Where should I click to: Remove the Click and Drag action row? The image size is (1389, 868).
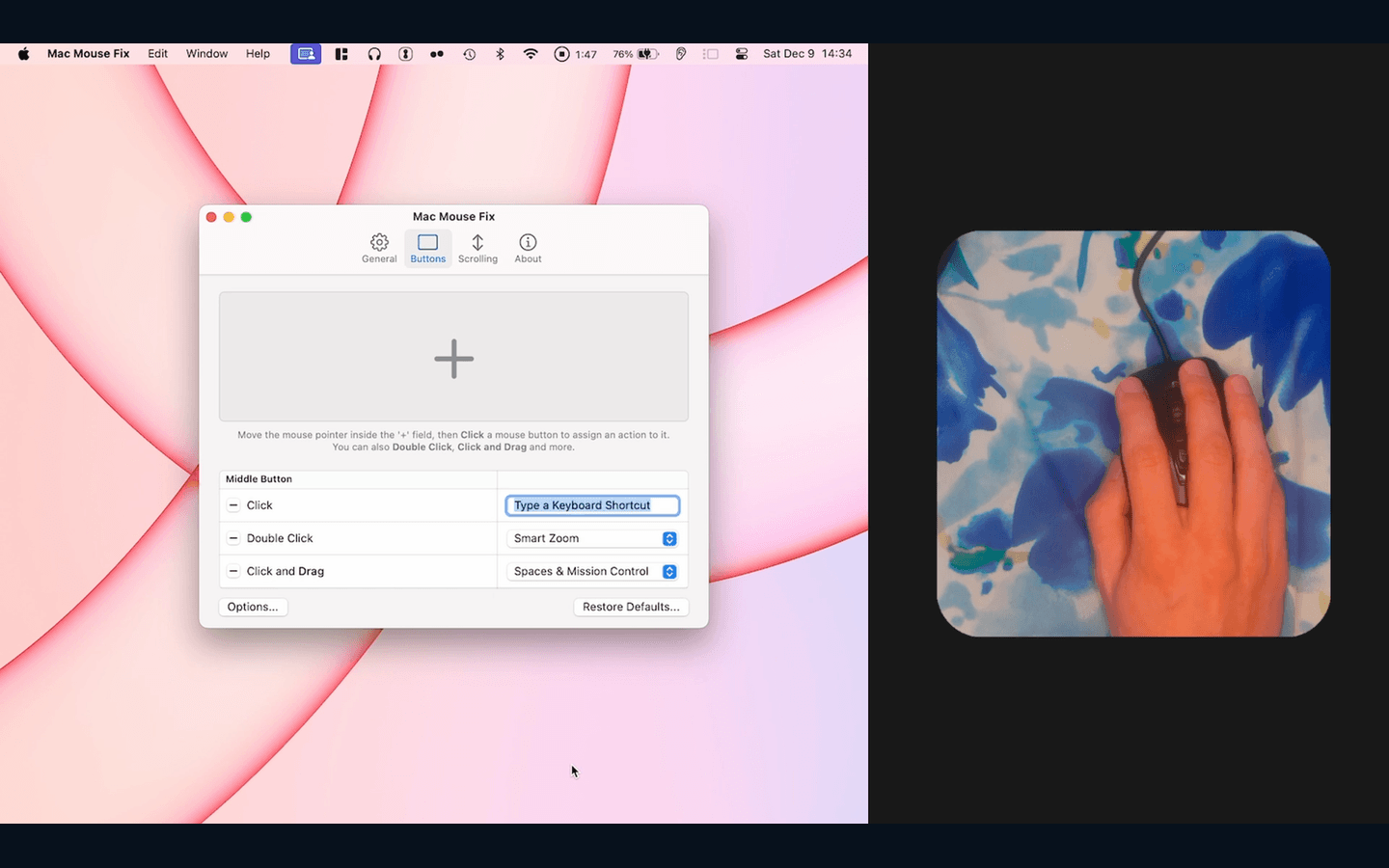point(233,571)
